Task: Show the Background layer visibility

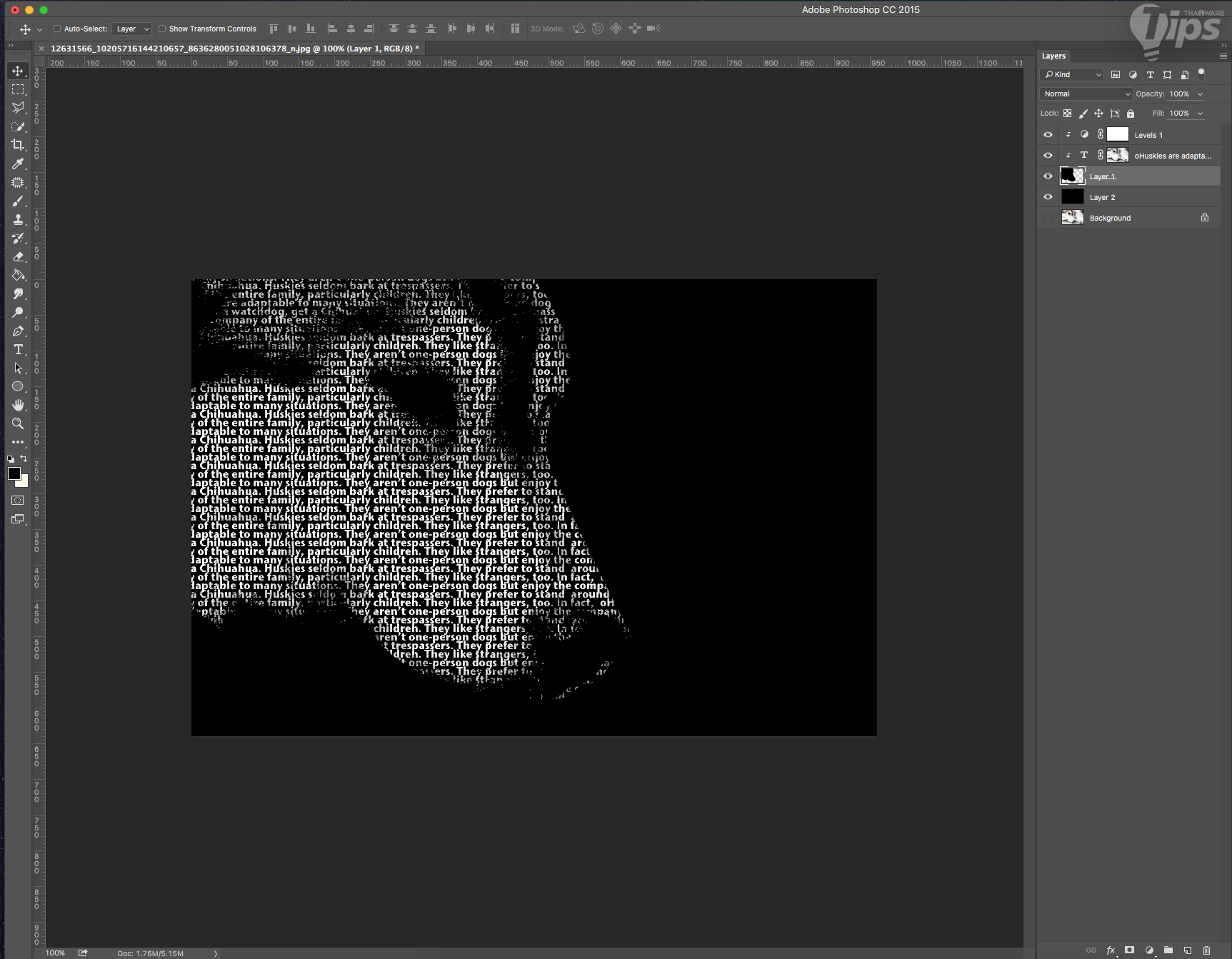Action: point(1048,218)
